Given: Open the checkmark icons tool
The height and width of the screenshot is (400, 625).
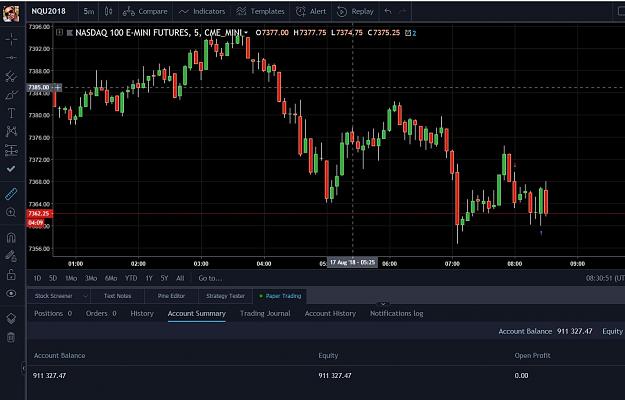Looking at the screenshot, I should [x=11, y=169].
